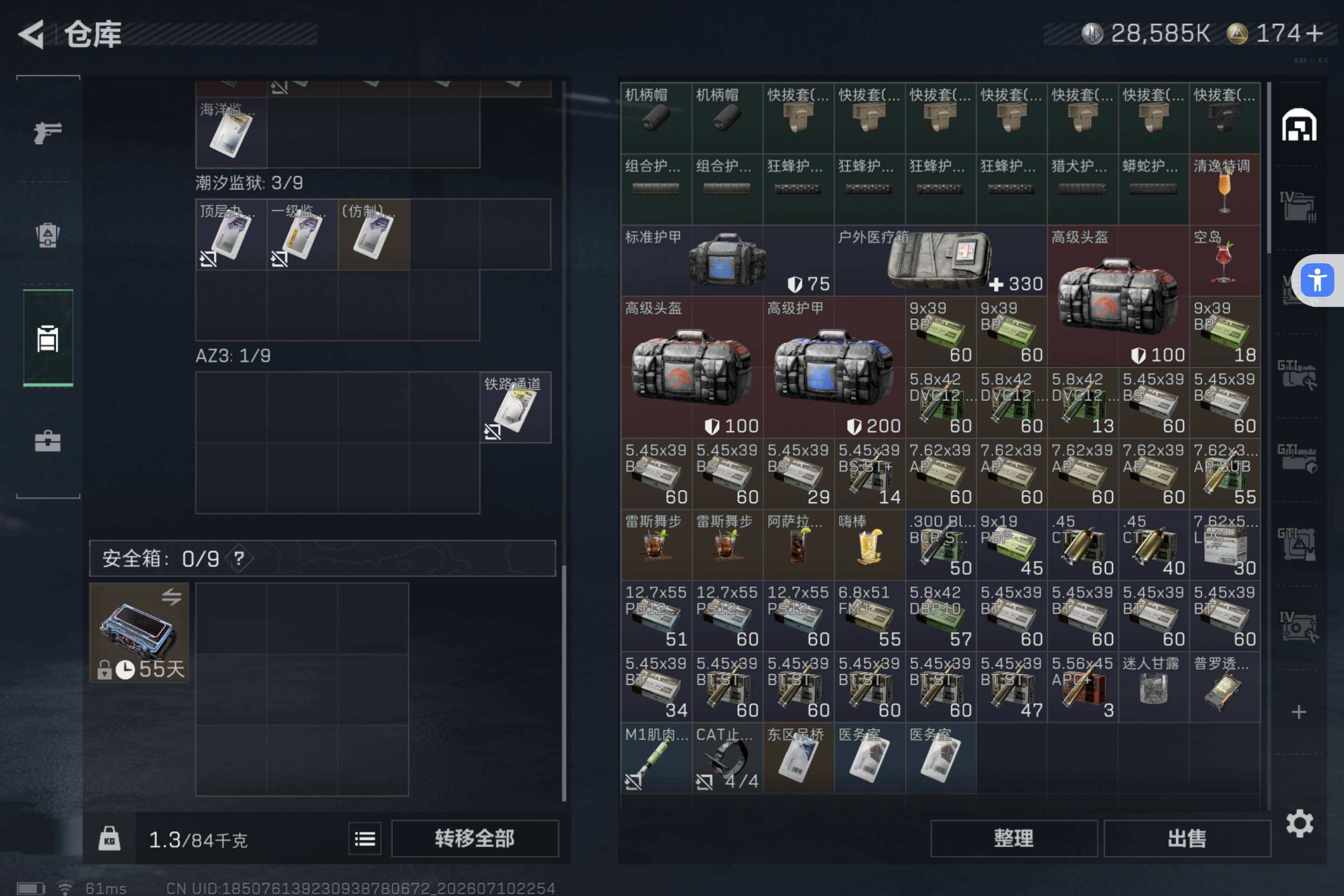This screenshot has height=896, width=1344.
Task: Select the 铁路通道 keycard
Action: click(515, 407)
